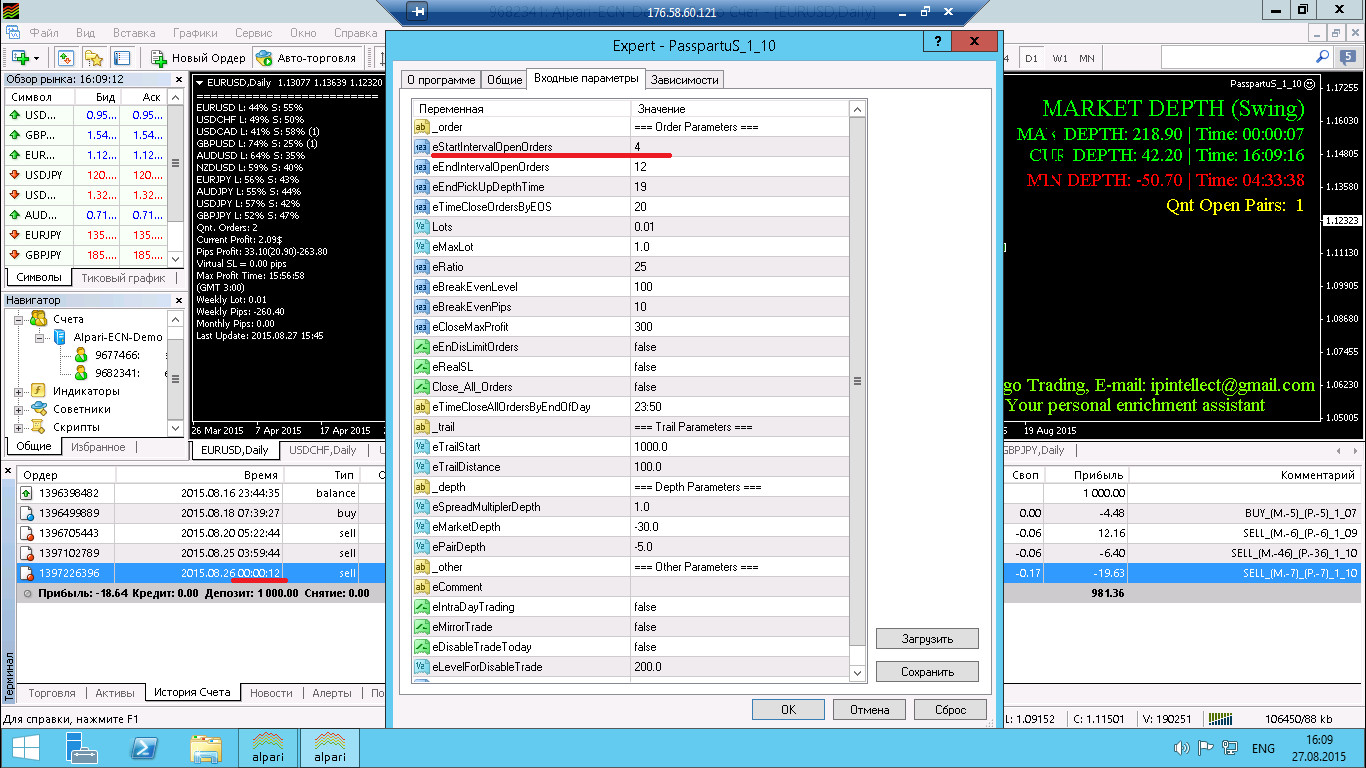The image size is (1366, 768).
Task: Switch to the Зависимости tab
Action: [x=684, y=79]
